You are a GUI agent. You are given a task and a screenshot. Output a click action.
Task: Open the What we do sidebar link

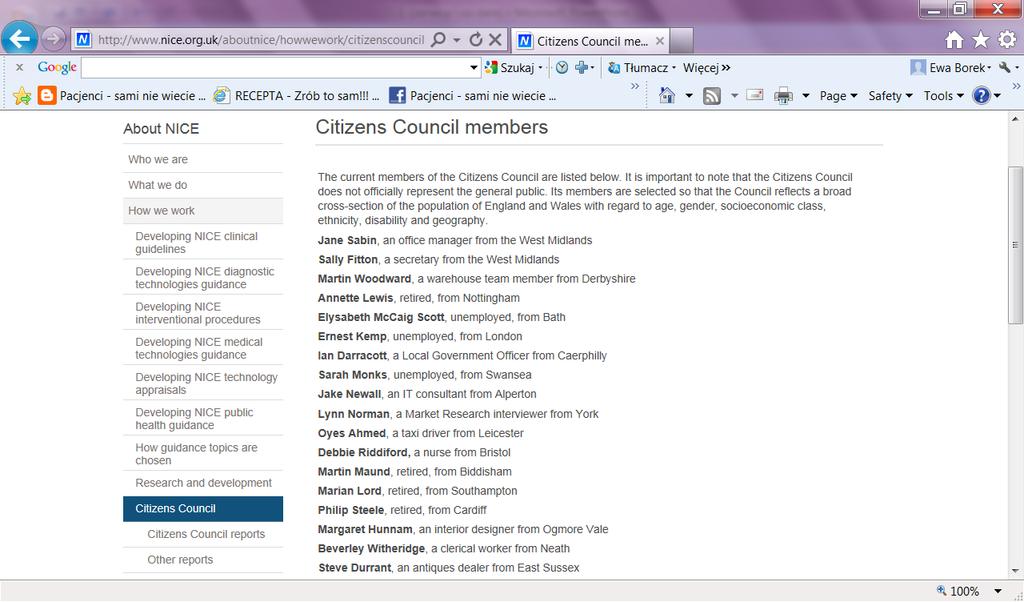158,185
